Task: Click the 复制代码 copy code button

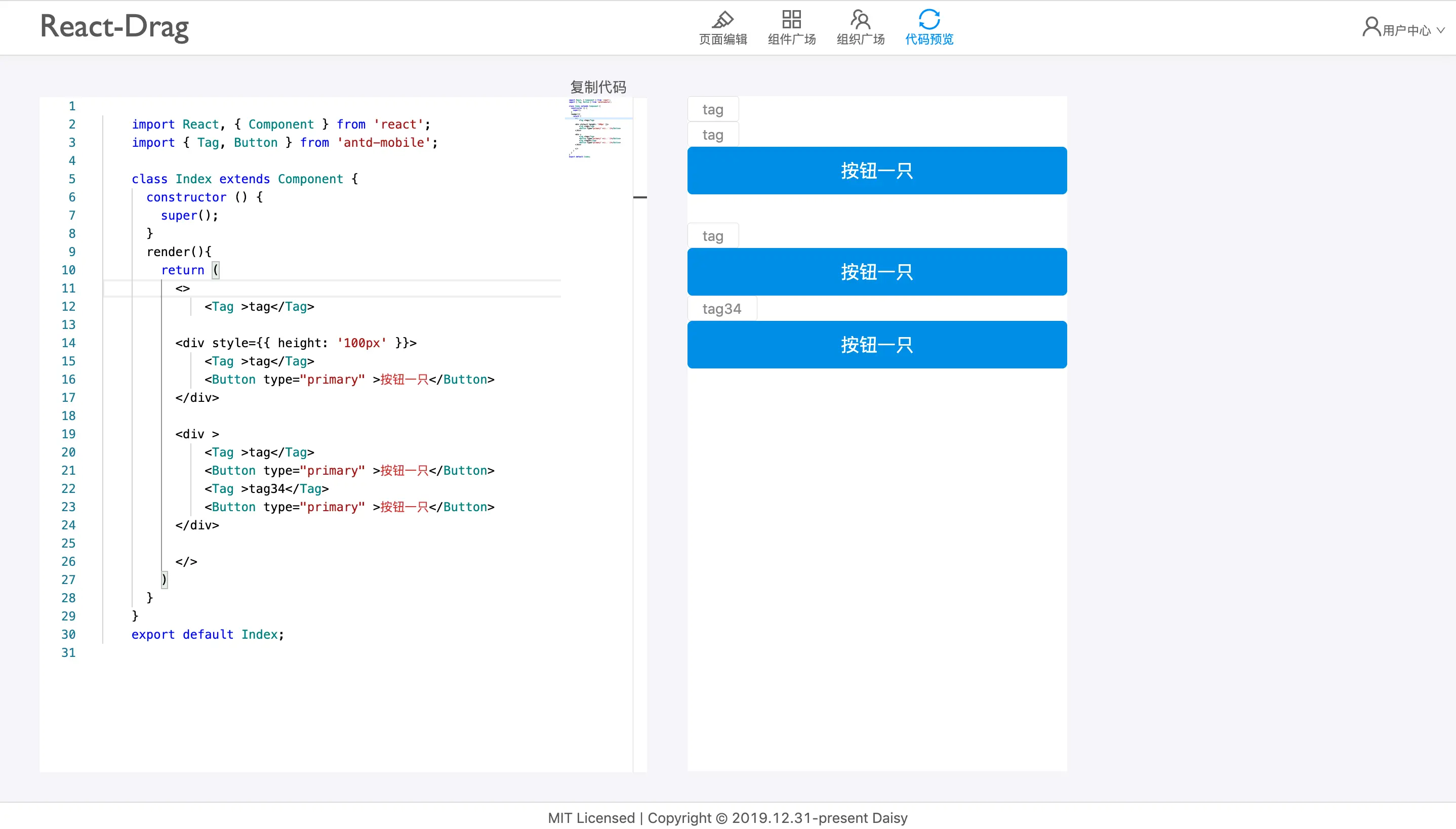Action: (x=597, y=87)
